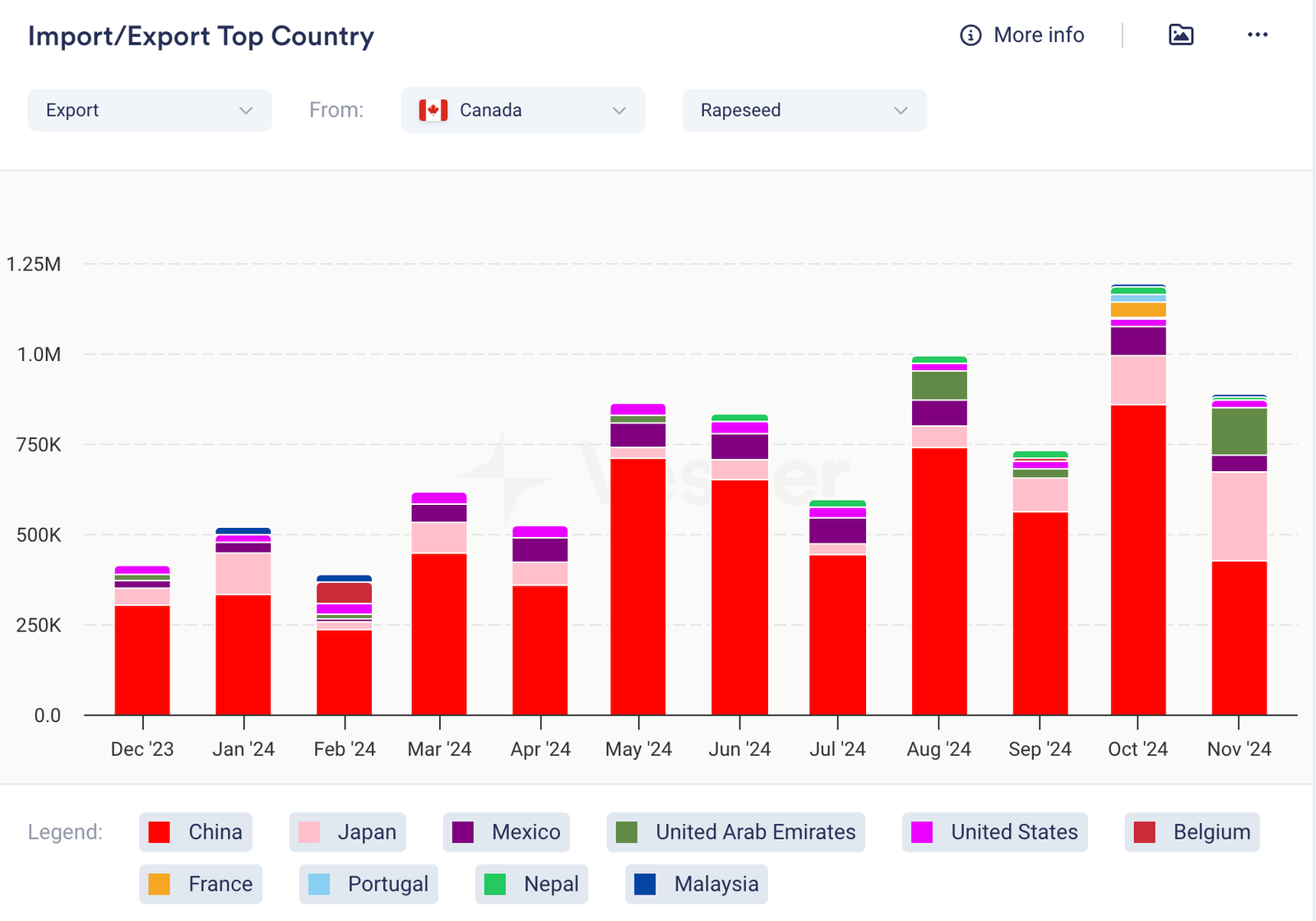Click the Japan segment of Nov '24 bar
The image size is (1316, 921).
point(1239,516)
